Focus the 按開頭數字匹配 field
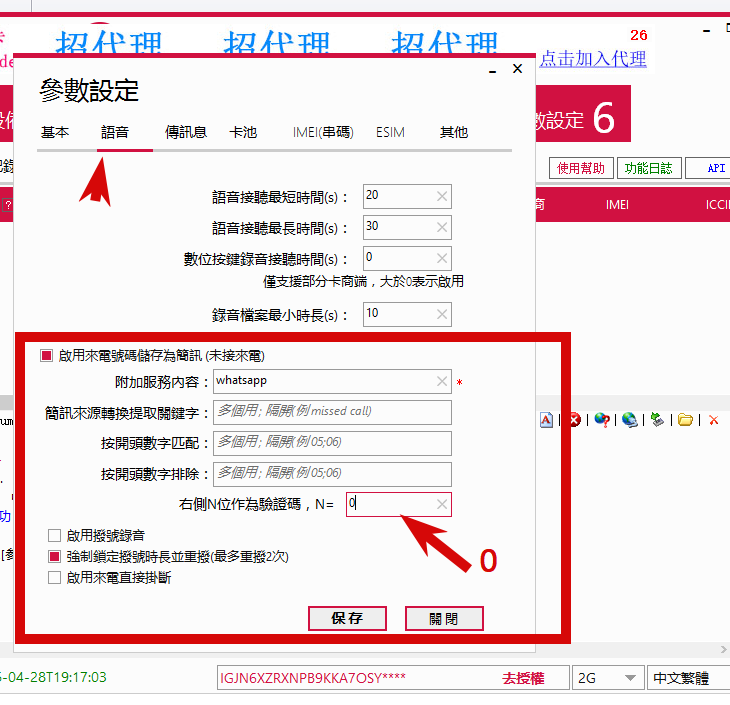The width and height of the screenshot is (730, 705). [x=332, y=443]
